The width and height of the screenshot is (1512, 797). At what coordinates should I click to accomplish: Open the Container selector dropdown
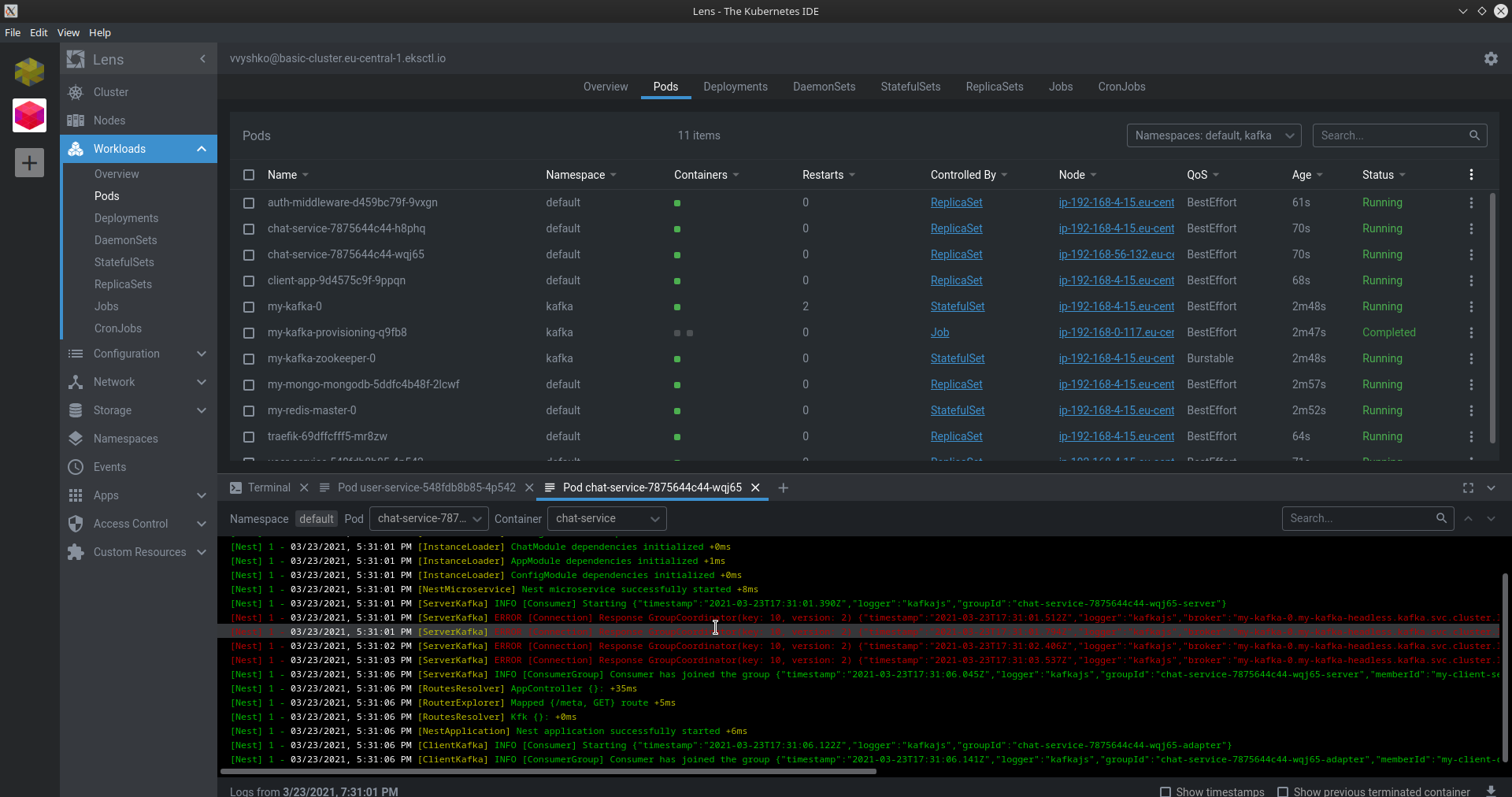tap(607, 518)
